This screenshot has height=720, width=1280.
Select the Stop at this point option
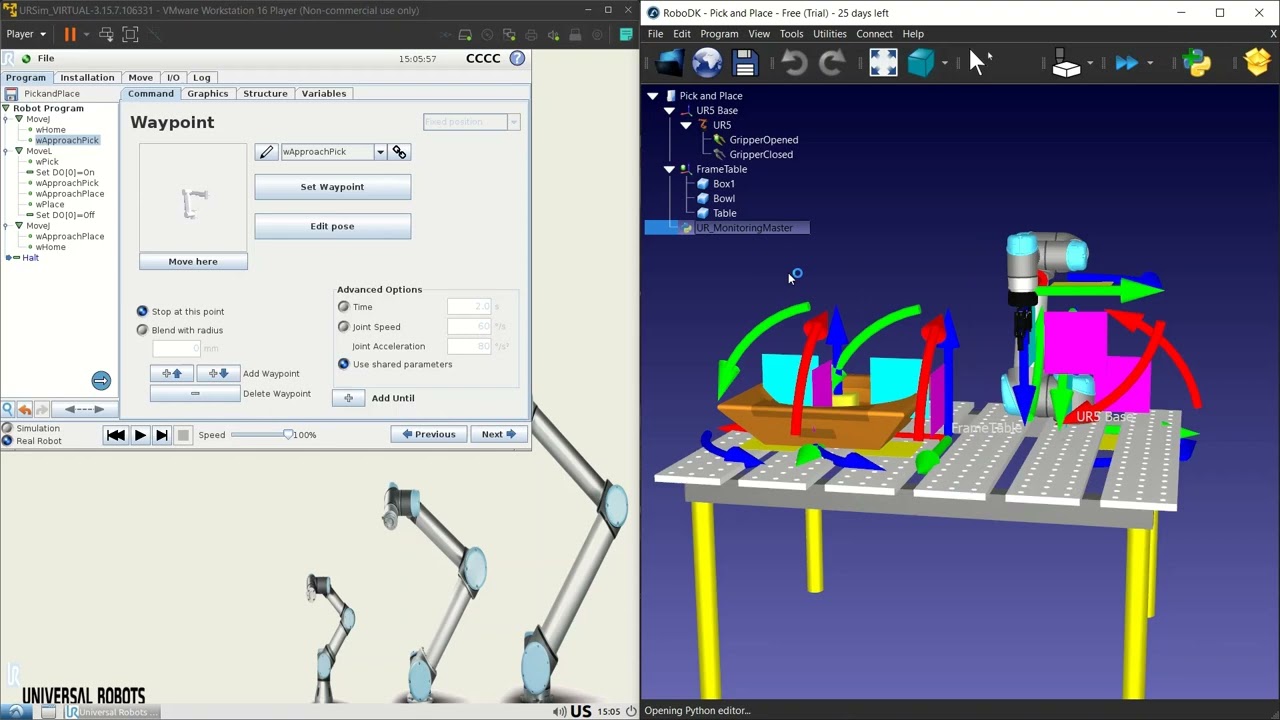(x=142, y=312)
